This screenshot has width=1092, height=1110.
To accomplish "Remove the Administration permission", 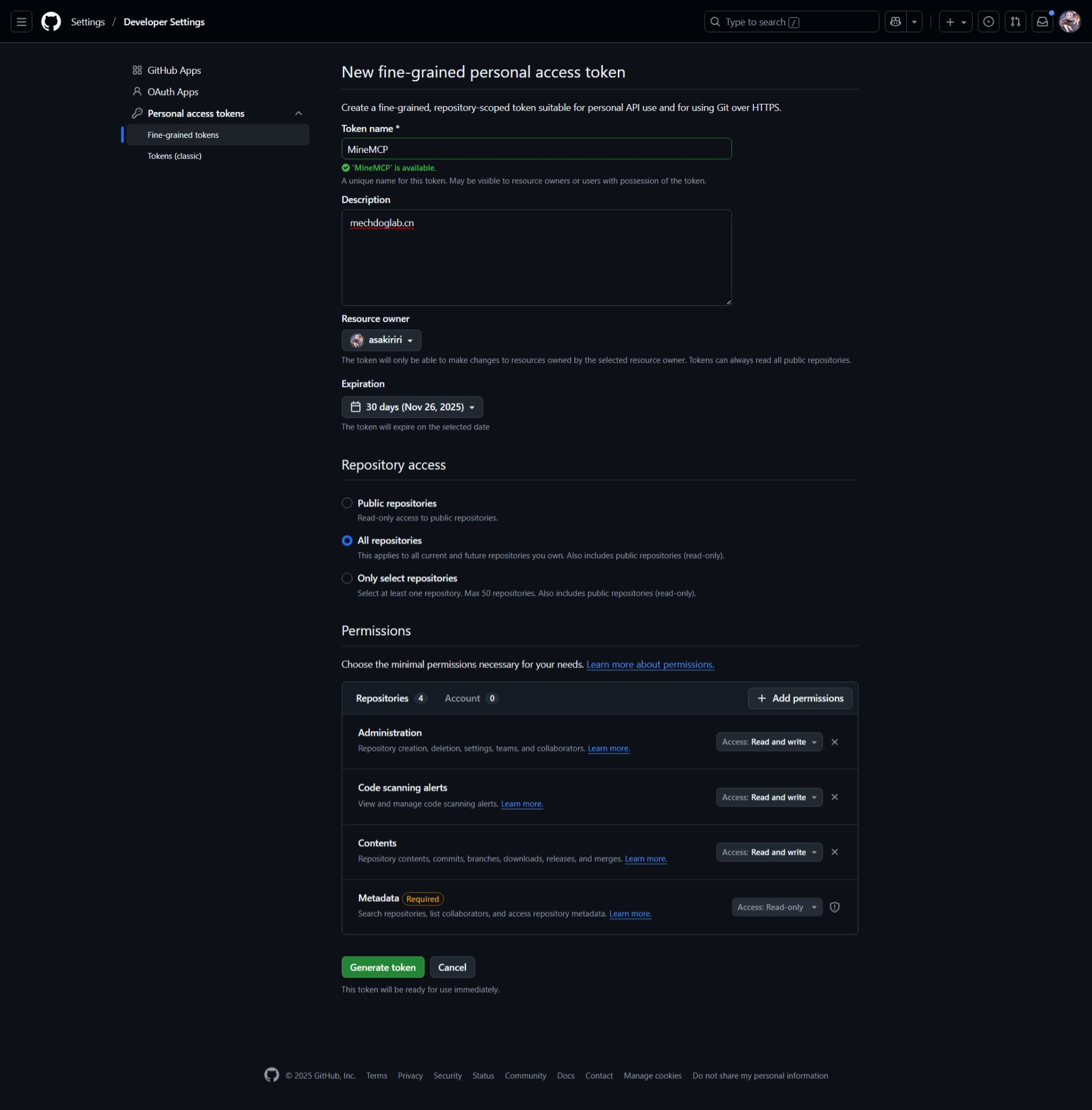I will click(834, 742).
